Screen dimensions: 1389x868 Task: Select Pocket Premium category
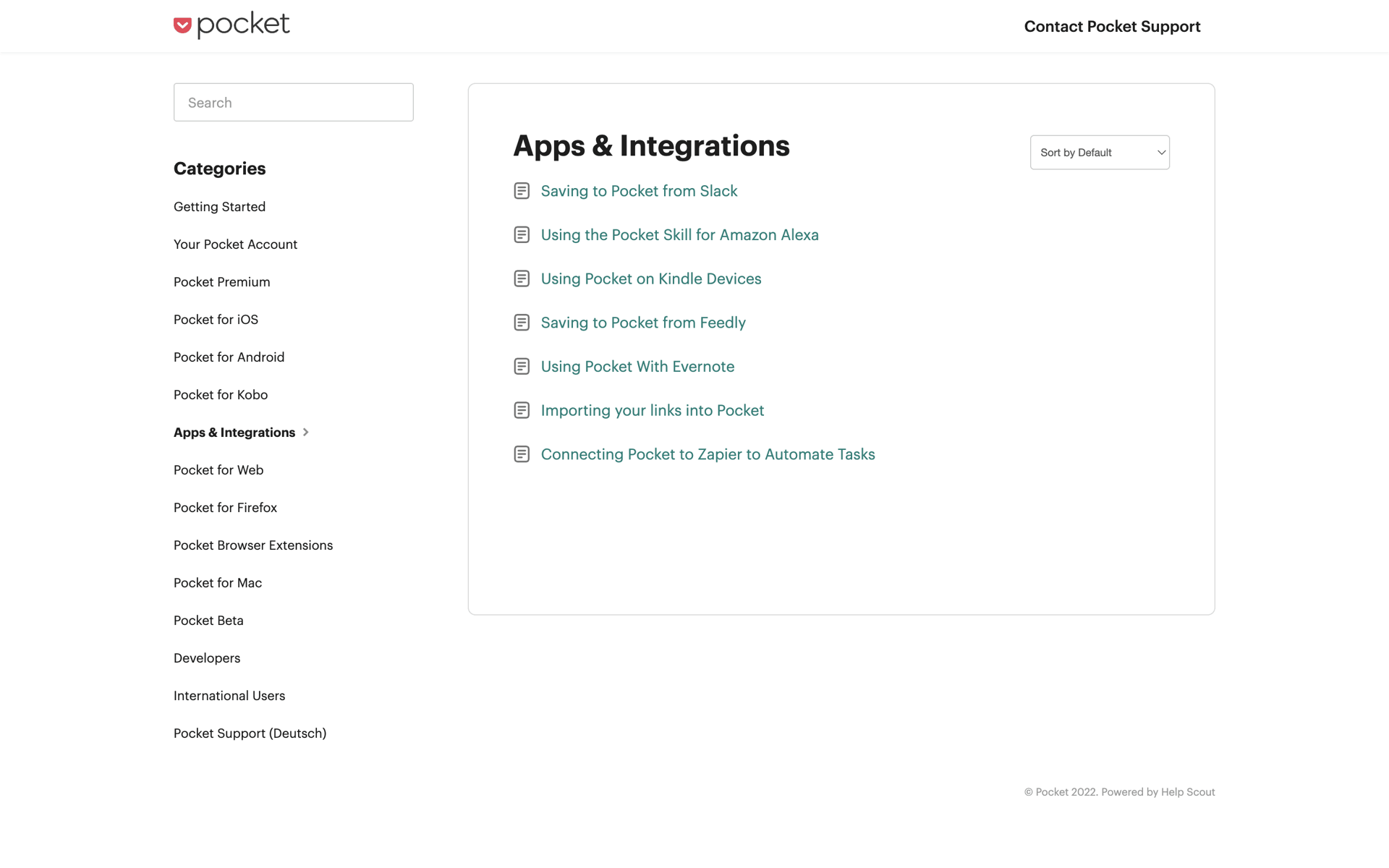pyautogui.click(x=221, y=282)
